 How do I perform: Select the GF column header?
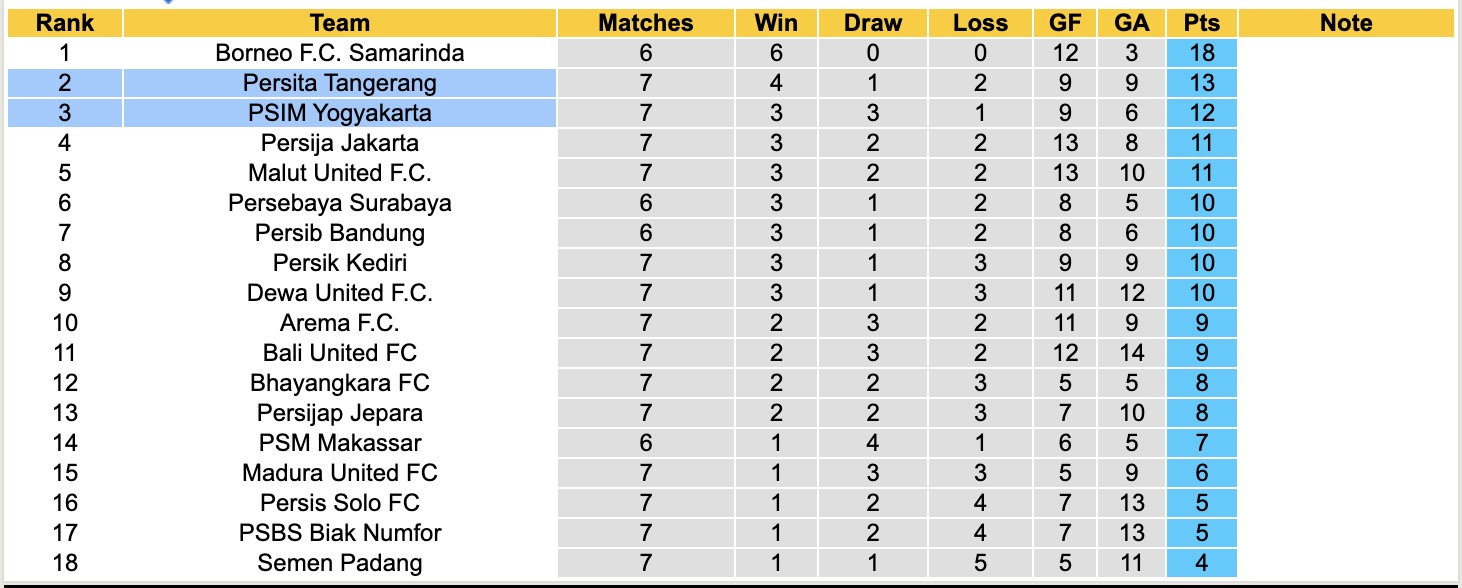1065,23
